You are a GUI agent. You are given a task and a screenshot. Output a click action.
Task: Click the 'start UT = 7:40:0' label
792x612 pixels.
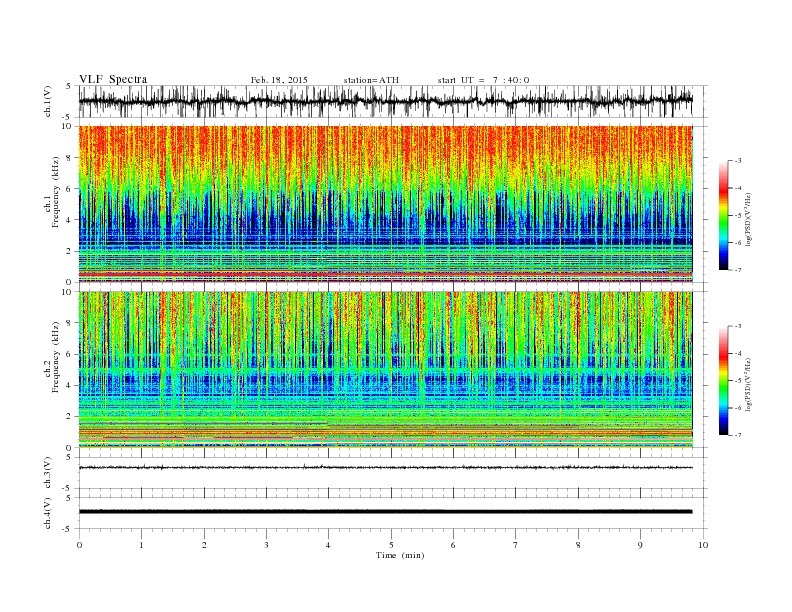(483, 80)
